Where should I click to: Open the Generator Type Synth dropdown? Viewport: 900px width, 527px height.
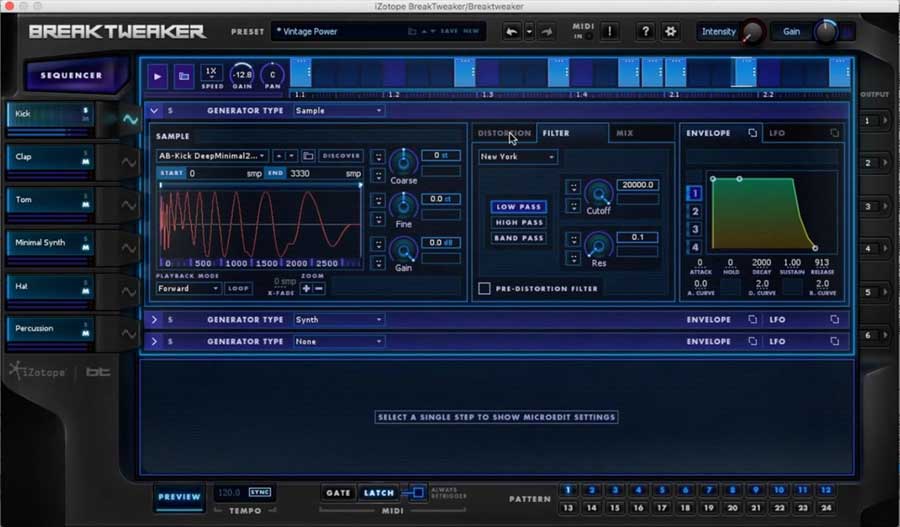(338, 319)
